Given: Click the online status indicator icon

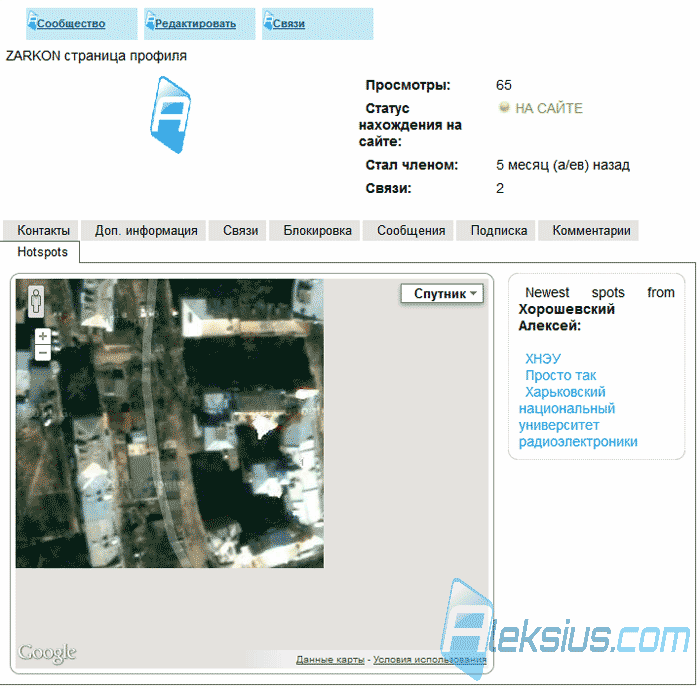Looking at the screenshot, I should click(x=504, y=108).
